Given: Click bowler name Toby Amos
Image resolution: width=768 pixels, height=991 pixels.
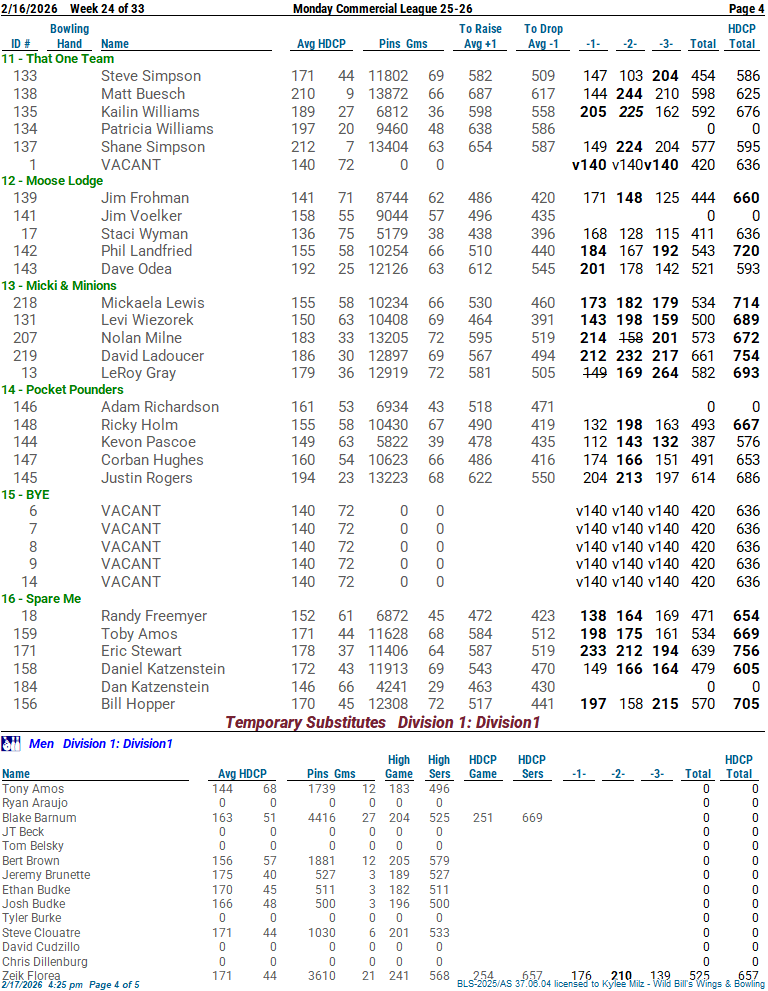Looking at the screenshot, I should point(139,635).
